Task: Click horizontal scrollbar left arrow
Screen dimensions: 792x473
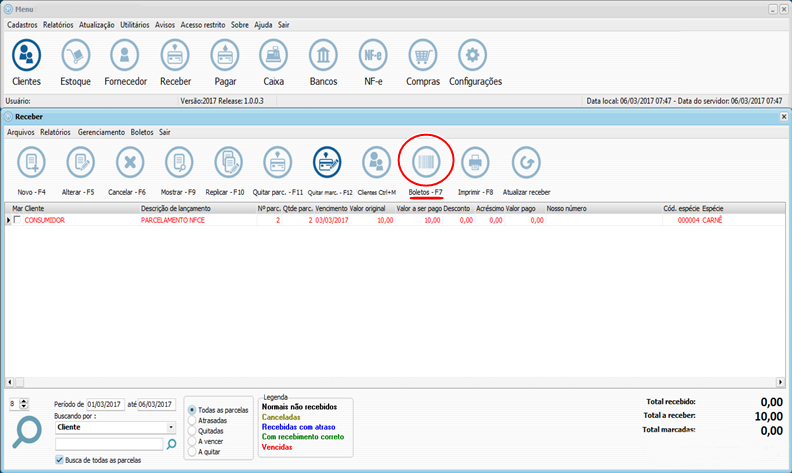Action: point(10,382)
